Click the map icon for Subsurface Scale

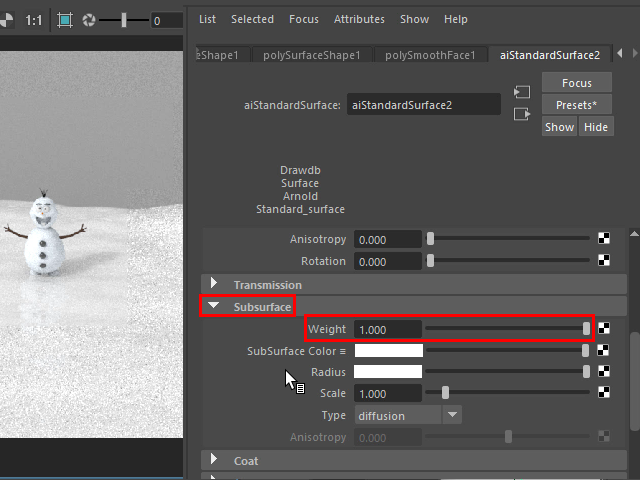pyautogui.click(x=604, y=393)
